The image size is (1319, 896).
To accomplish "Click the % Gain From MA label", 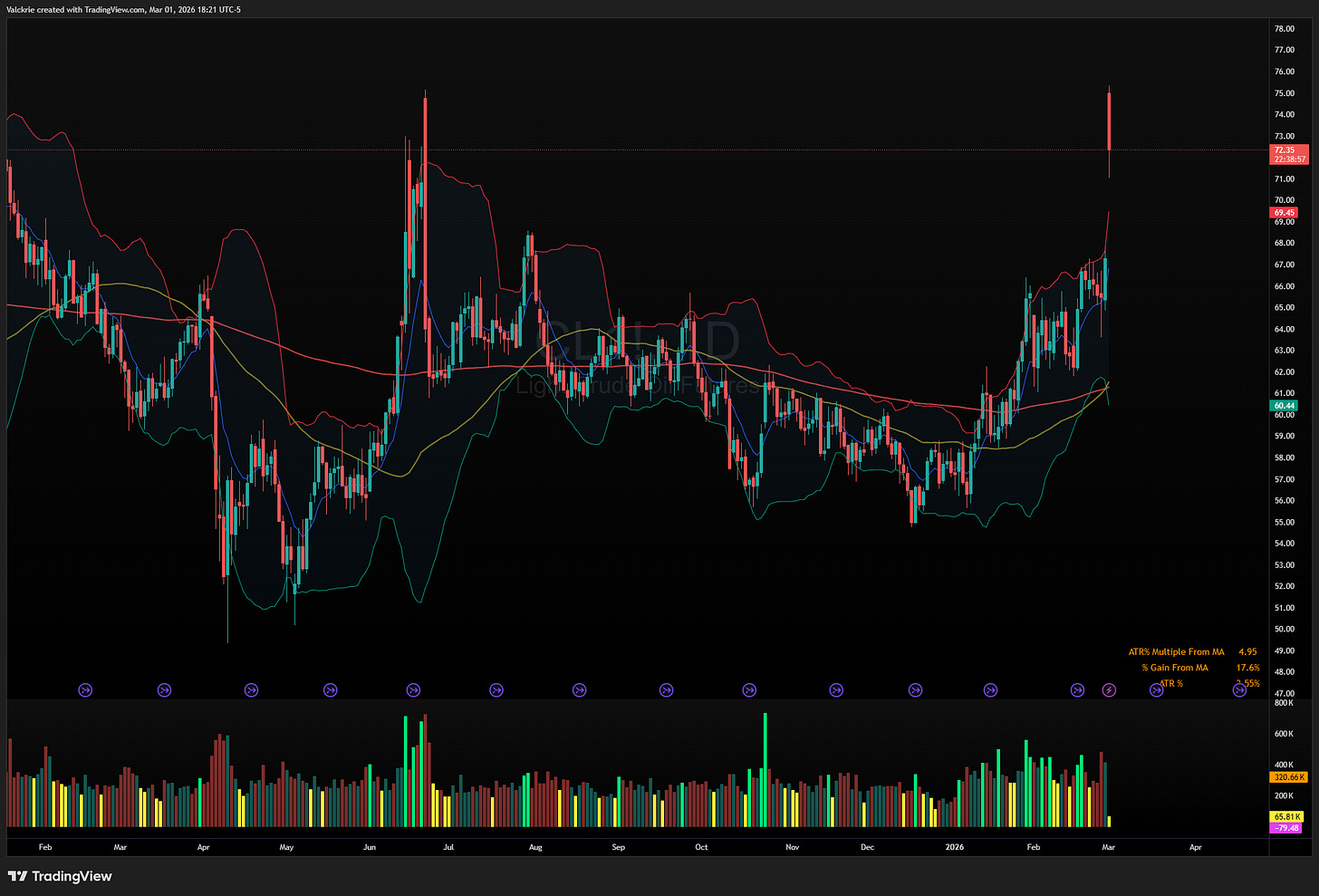I will tap(1175, 668).
